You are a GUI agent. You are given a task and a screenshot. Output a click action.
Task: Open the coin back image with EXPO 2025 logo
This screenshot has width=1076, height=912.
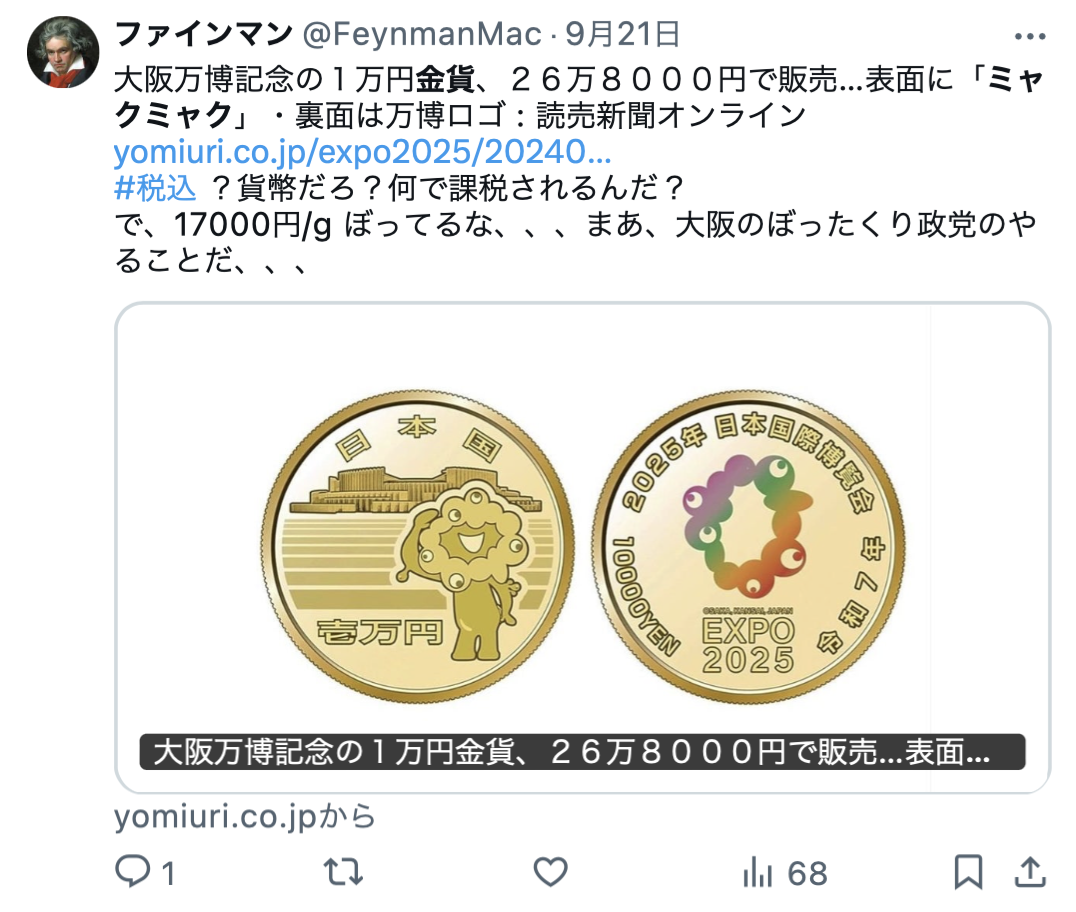point(747,547)
